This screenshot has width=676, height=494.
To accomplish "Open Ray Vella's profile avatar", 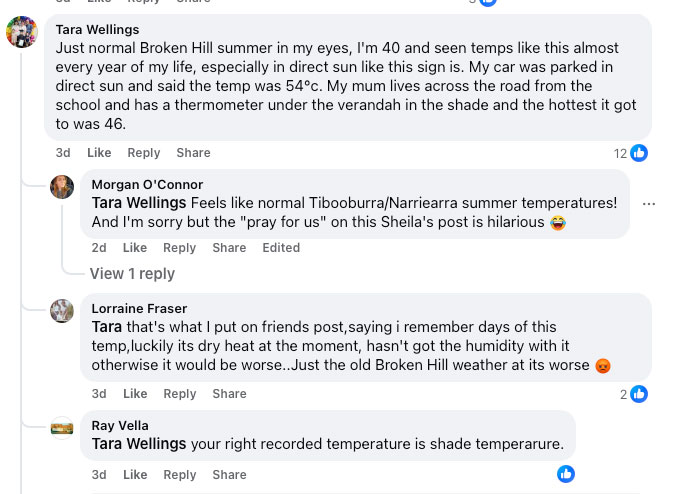I will tap(62, 427).
